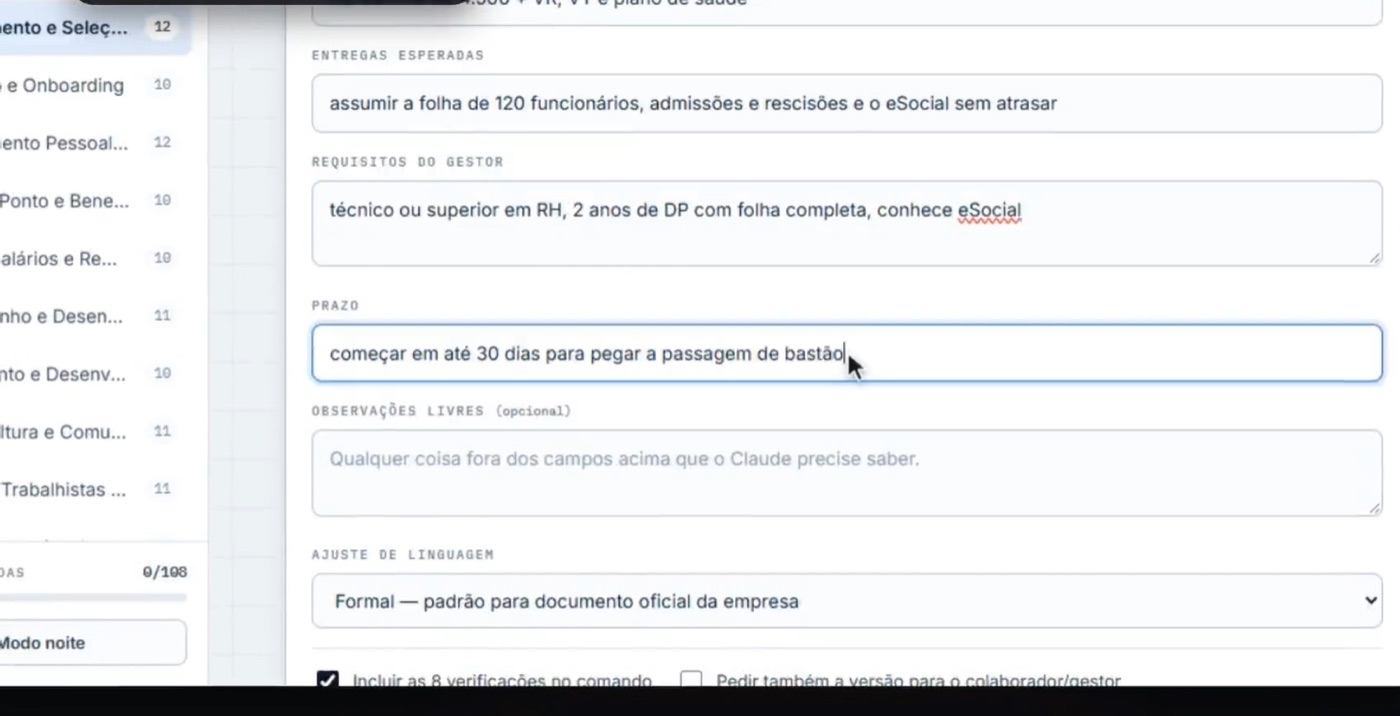
Task: Click the Requisitos do Gestor text area
Action: pyautogui.click(x=846, y=223)
